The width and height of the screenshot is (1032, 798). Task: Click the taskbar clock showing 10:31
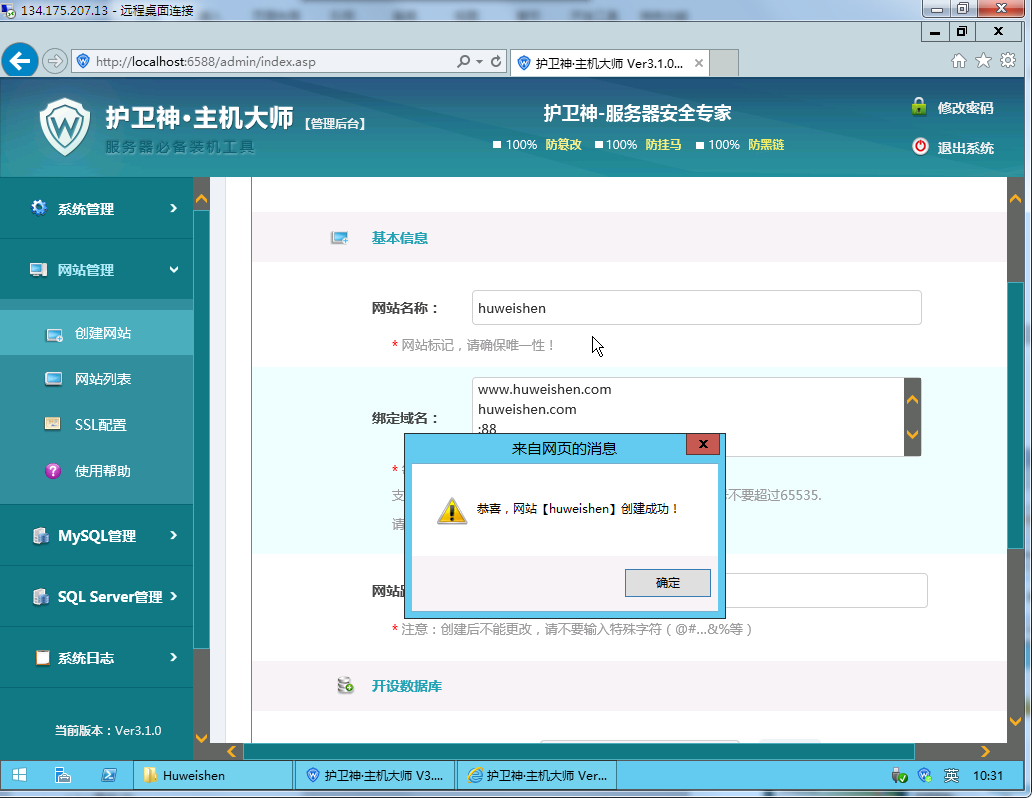click(988, 776)
